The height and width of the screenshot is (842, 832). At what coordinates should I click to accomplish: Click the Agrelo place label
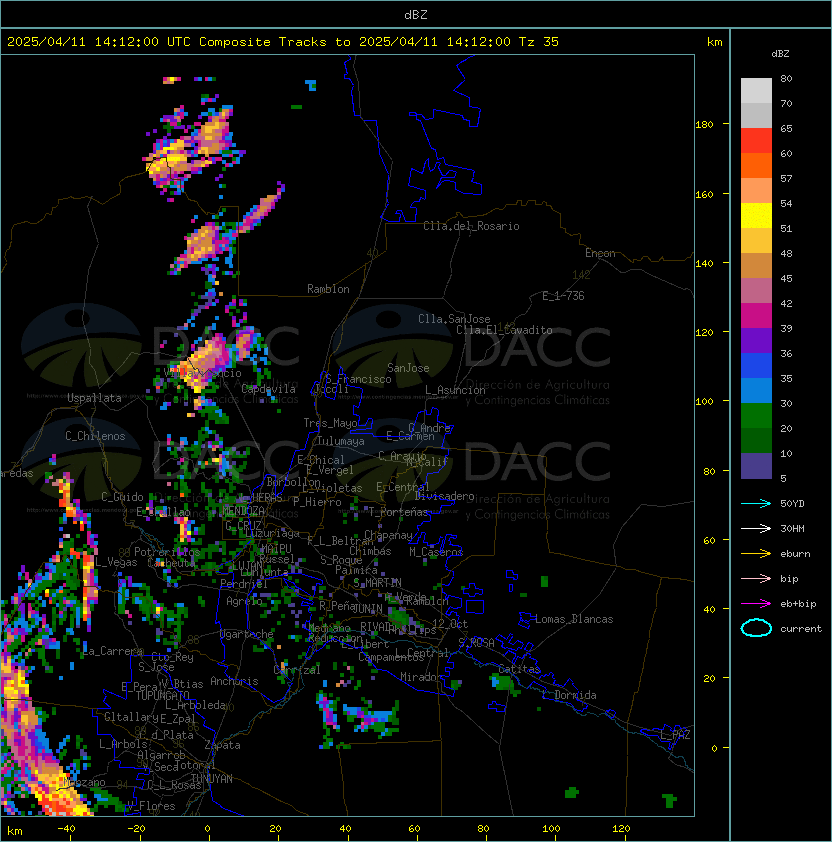click(x=244, y=601)
